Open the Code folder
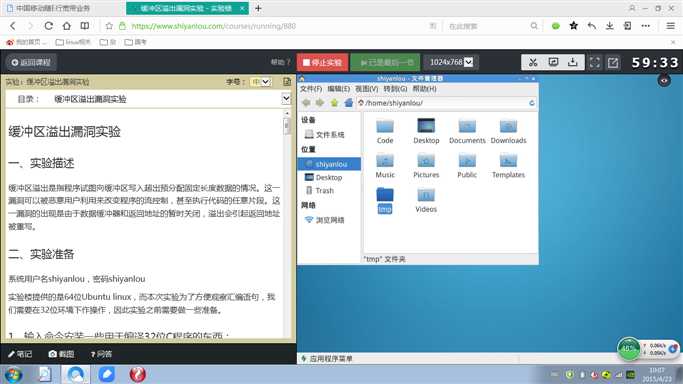 (385, 131)
